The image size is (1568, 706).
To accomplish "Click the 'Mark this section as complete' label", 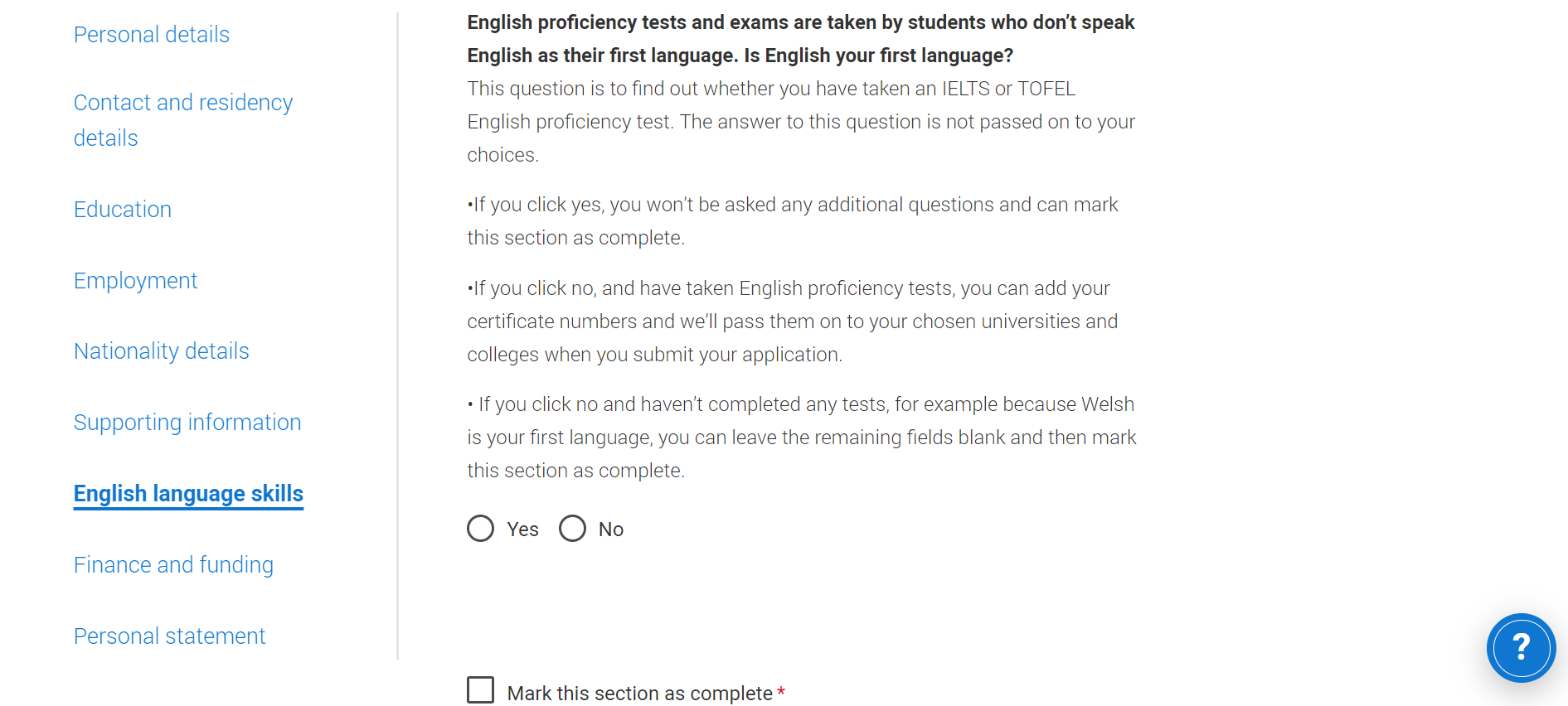I will point(639,693).
